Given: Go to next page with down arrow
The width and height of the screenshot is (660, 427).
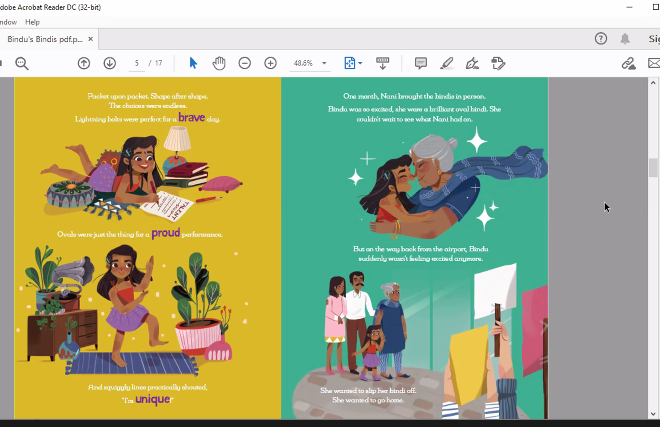Looking at the screenshot, I should click(109, 63).
